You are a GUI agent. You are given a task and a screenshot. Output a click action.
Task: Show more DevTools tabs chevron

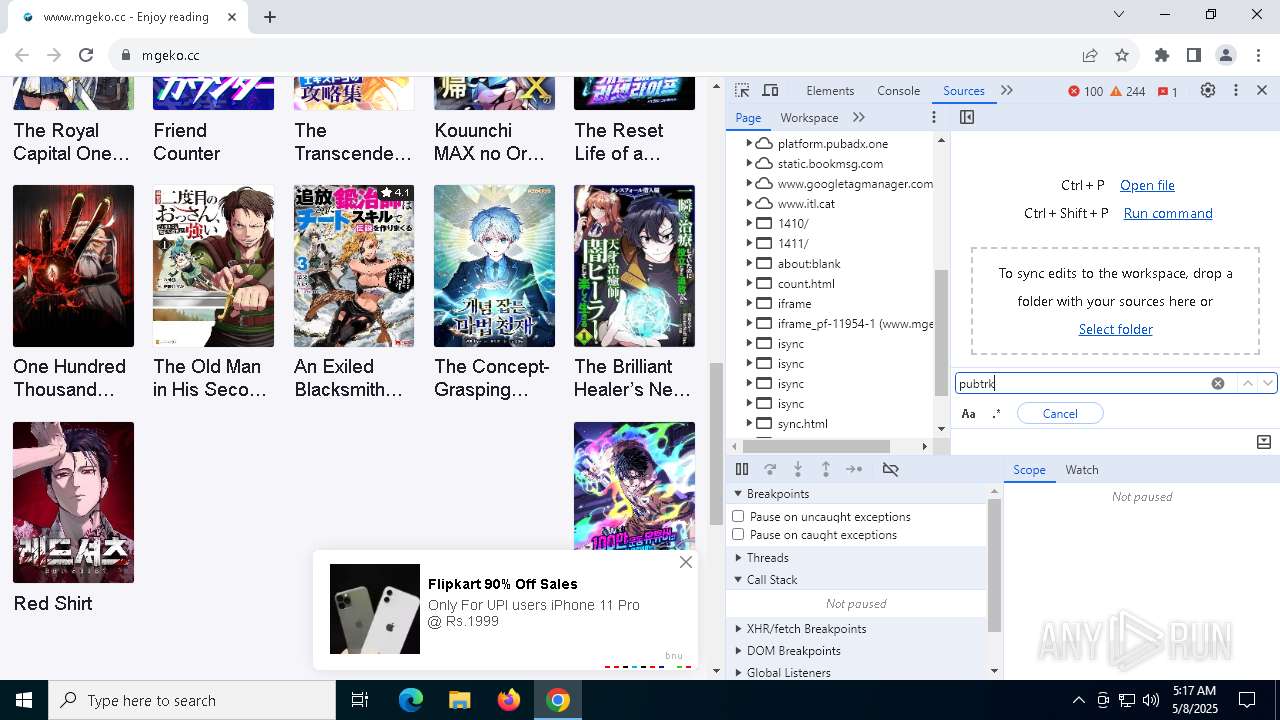(1007, 90)
